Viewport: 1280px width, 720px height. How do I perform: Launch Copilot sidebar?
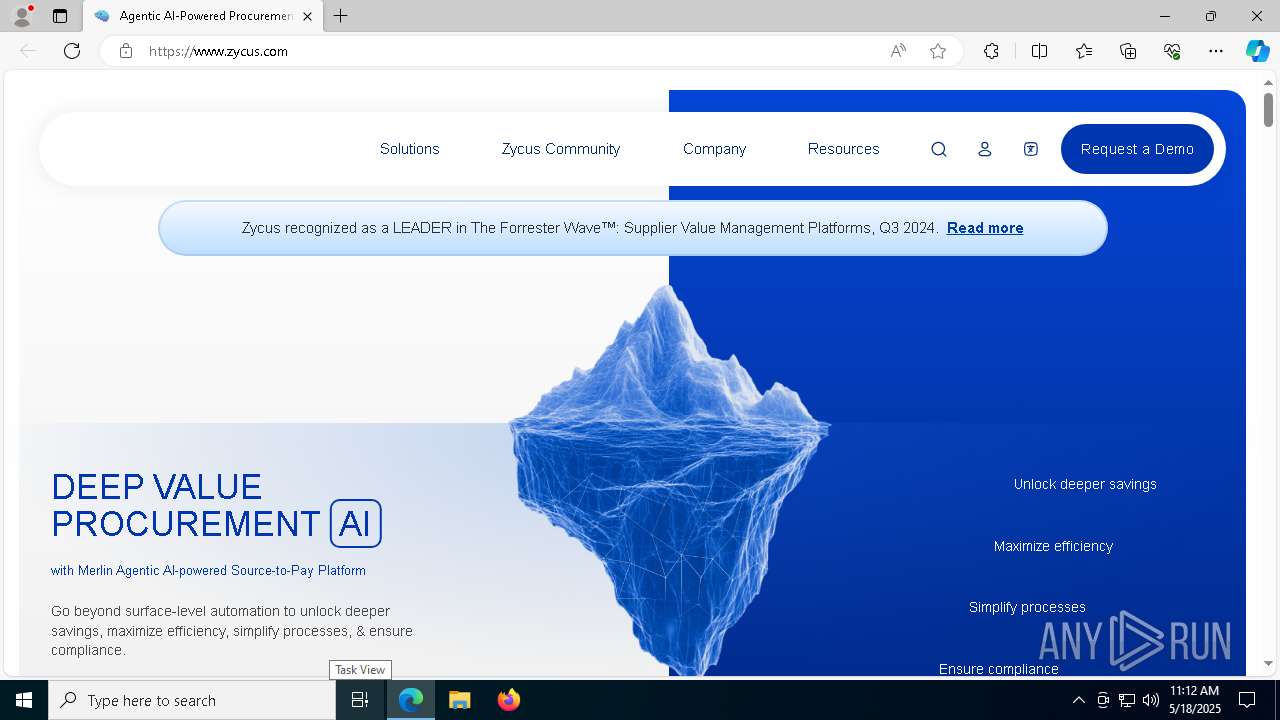[1257, 51]
